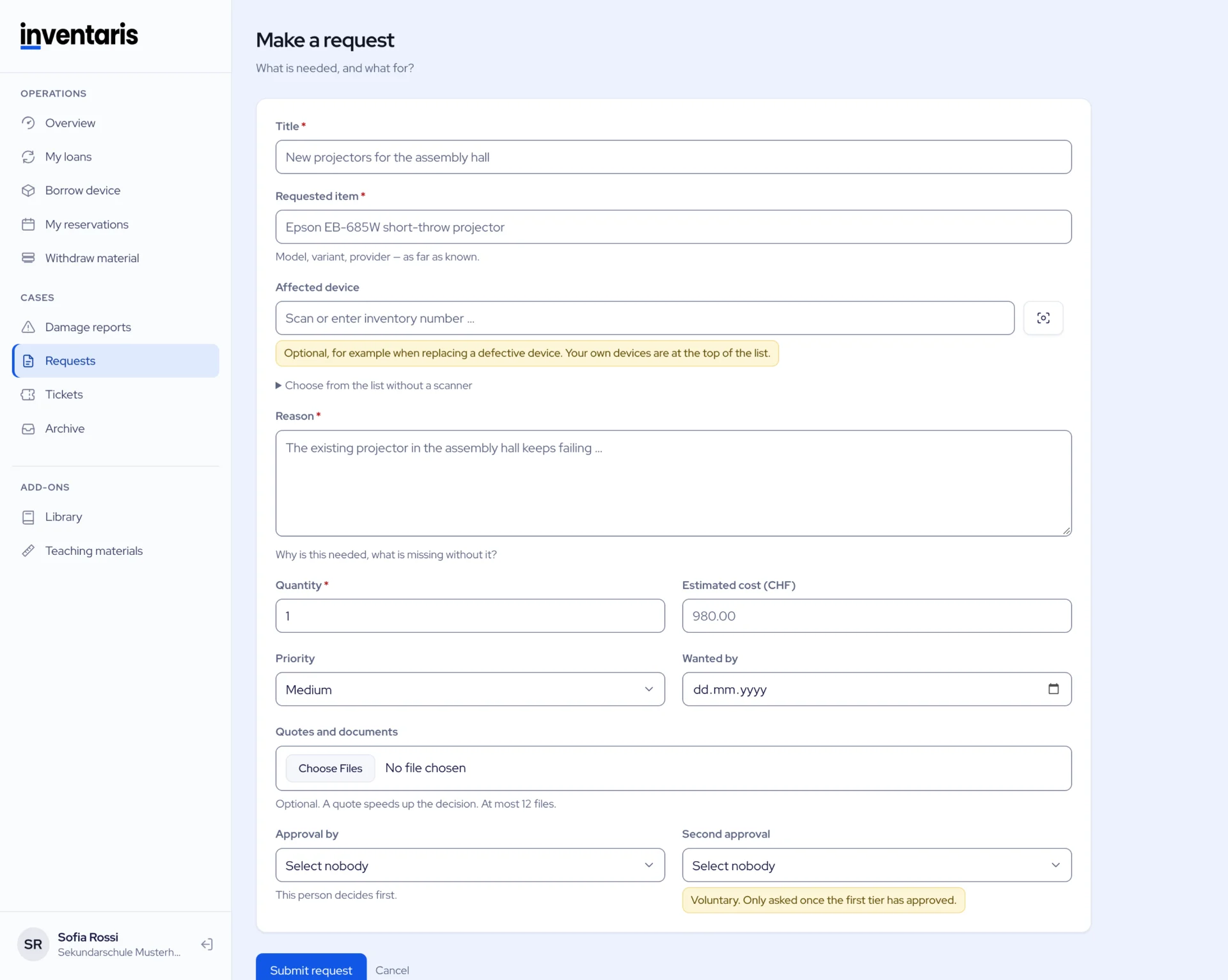The height and width of the screenshot is (980, 1228).
Task: Open the Priority dropdown
Action: (x=470, y=689)
